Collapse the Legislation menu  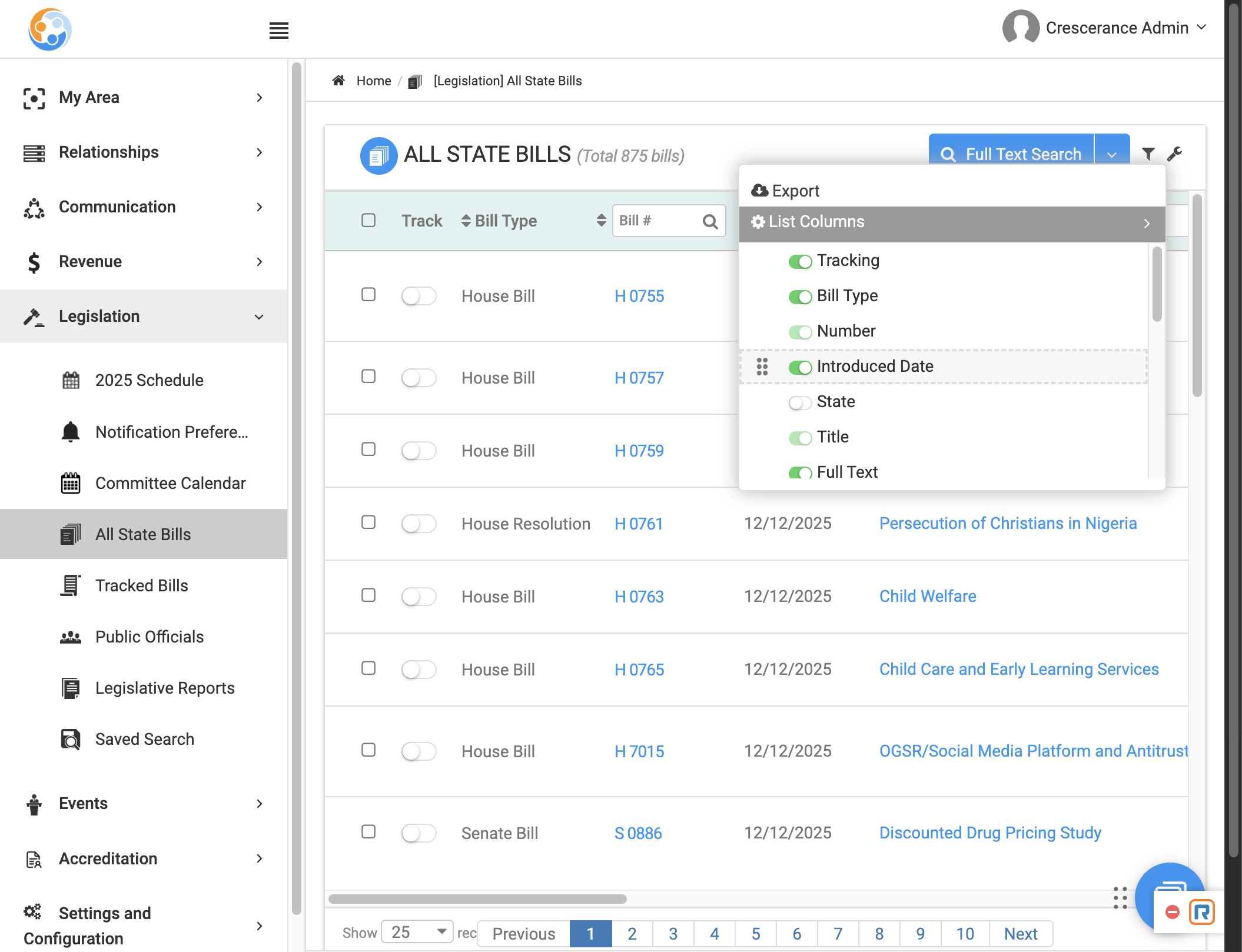144,317
